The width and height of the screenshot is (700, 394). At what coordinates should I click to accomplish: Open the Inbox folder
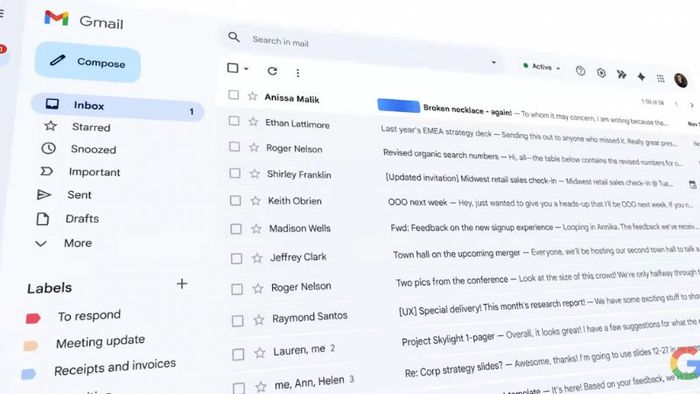click(x=117, y=107)
